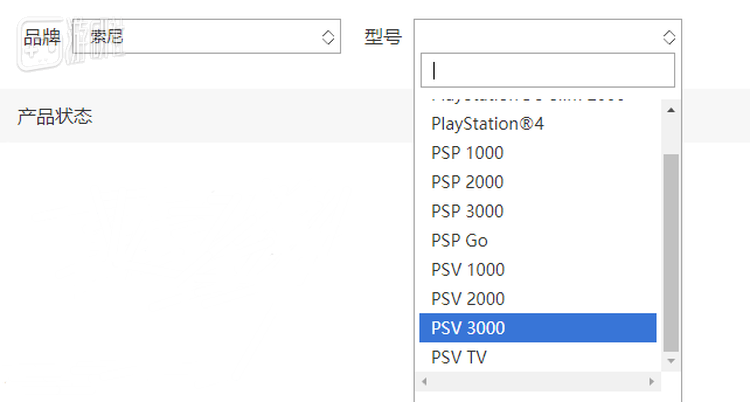Click horizontal scroll left arrow
The height and width of the screenshot is (402, 750).
pyautogui.click(x=425, y=381)
